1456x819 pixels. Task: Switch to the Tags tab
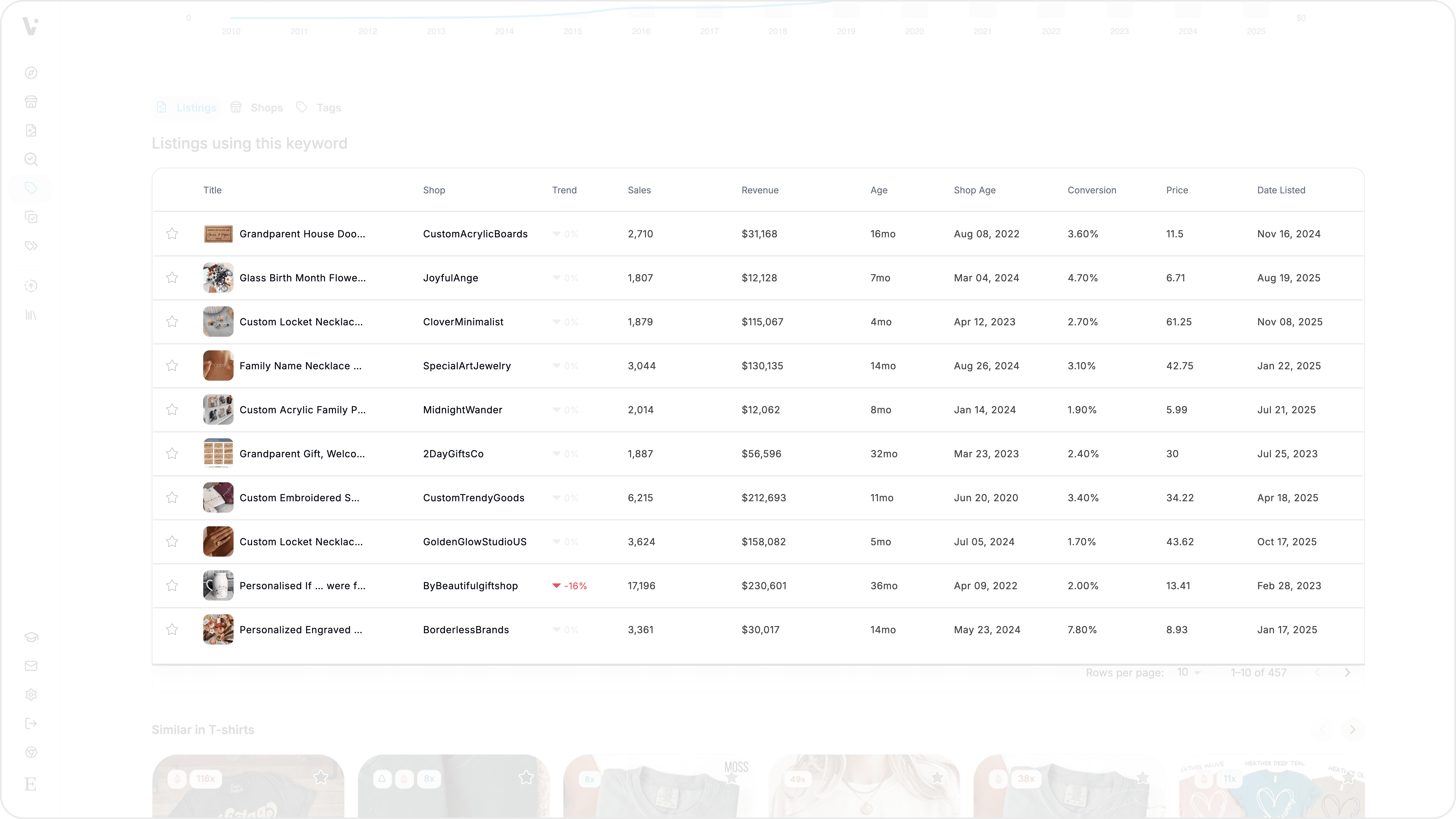319,107
